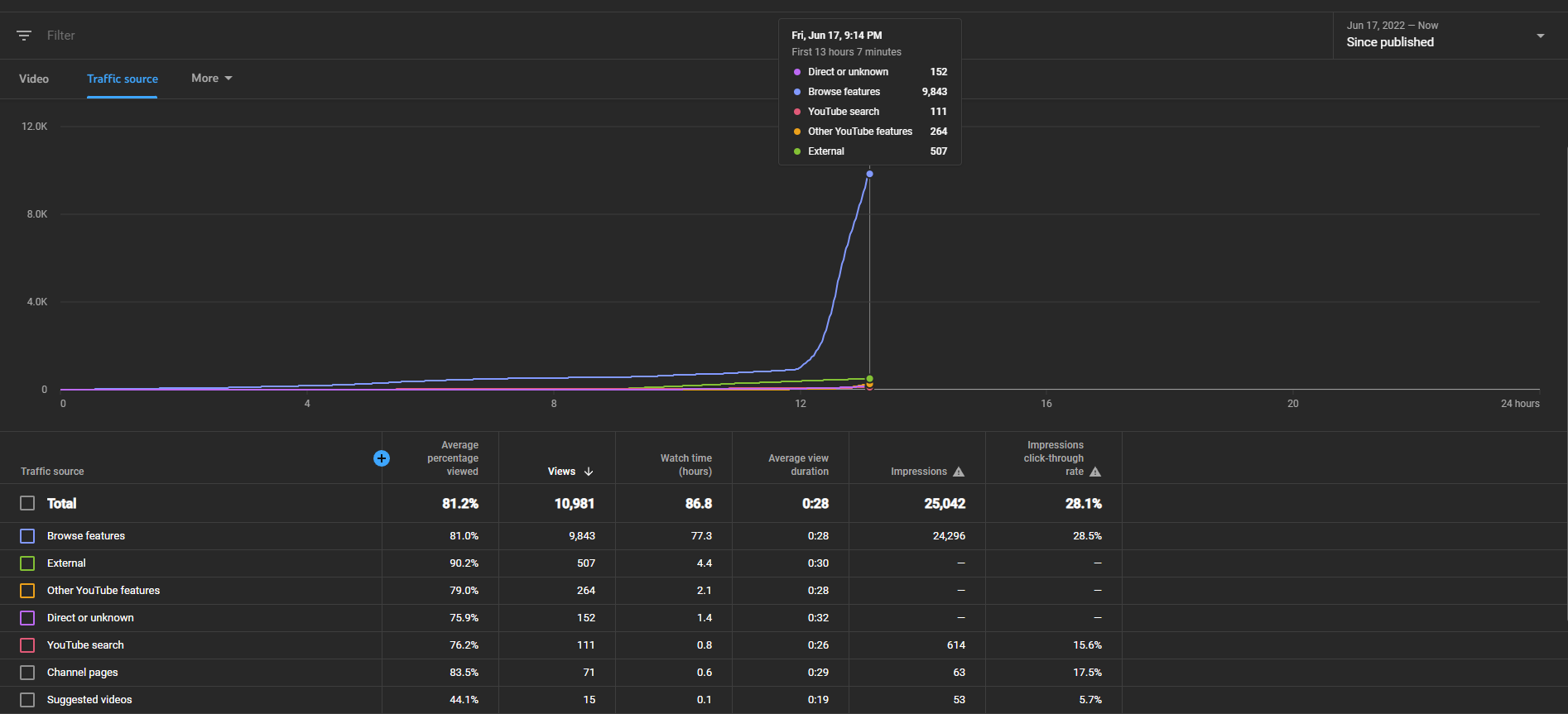Open the Since published date range dropdown
The height and width of the screenshot is (714, 1568).
[x=1445, y=36]
